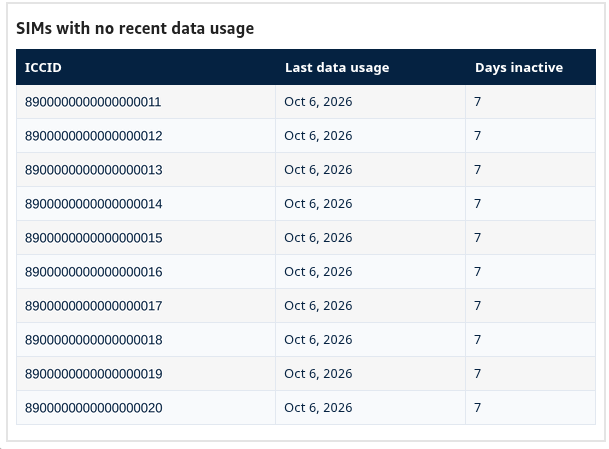Select ICCID 8900000000000000020
Screen dimensions: 609x449
94,408
